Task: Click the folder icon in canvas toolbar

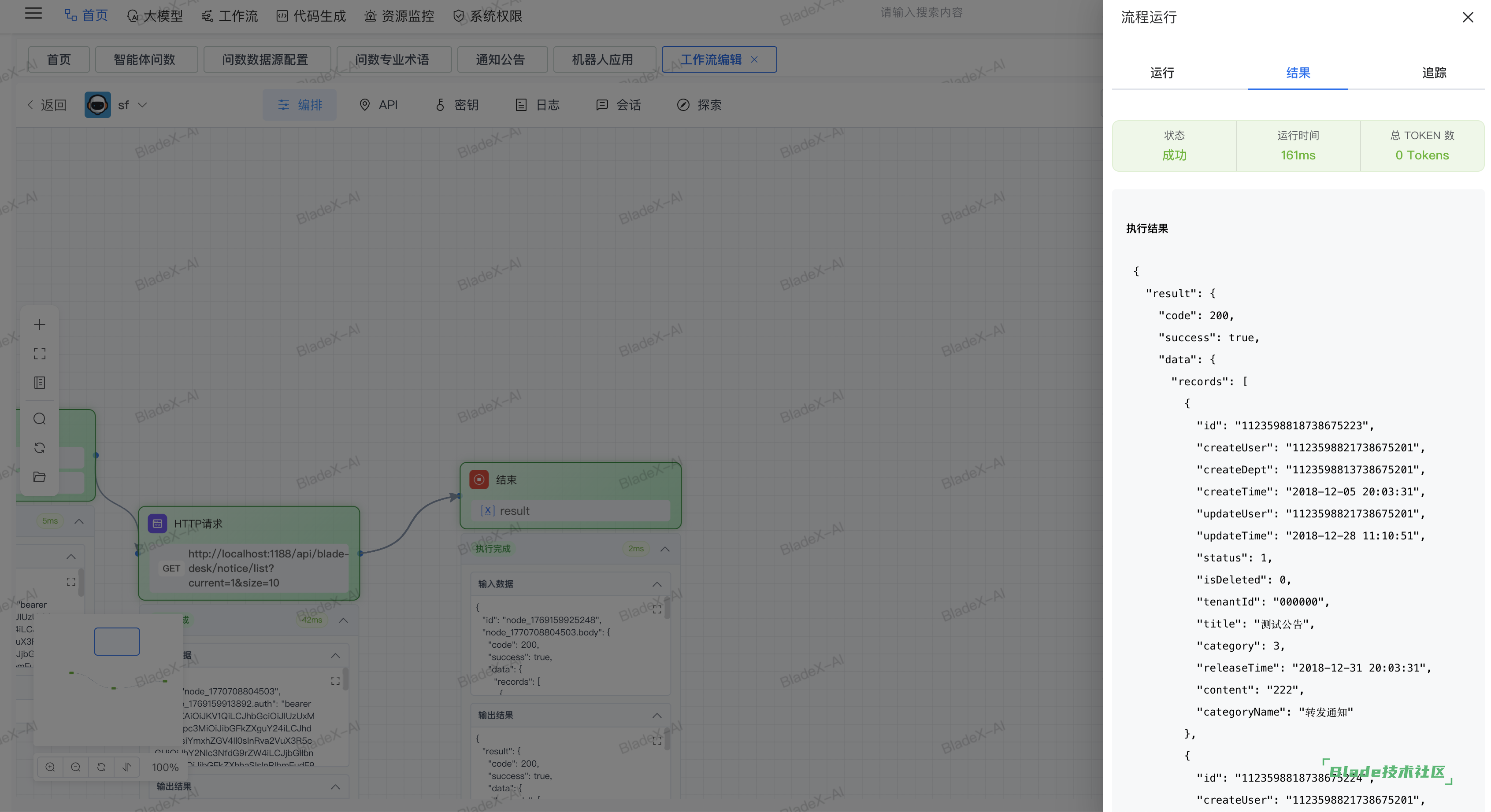Action: pos(39,477)
